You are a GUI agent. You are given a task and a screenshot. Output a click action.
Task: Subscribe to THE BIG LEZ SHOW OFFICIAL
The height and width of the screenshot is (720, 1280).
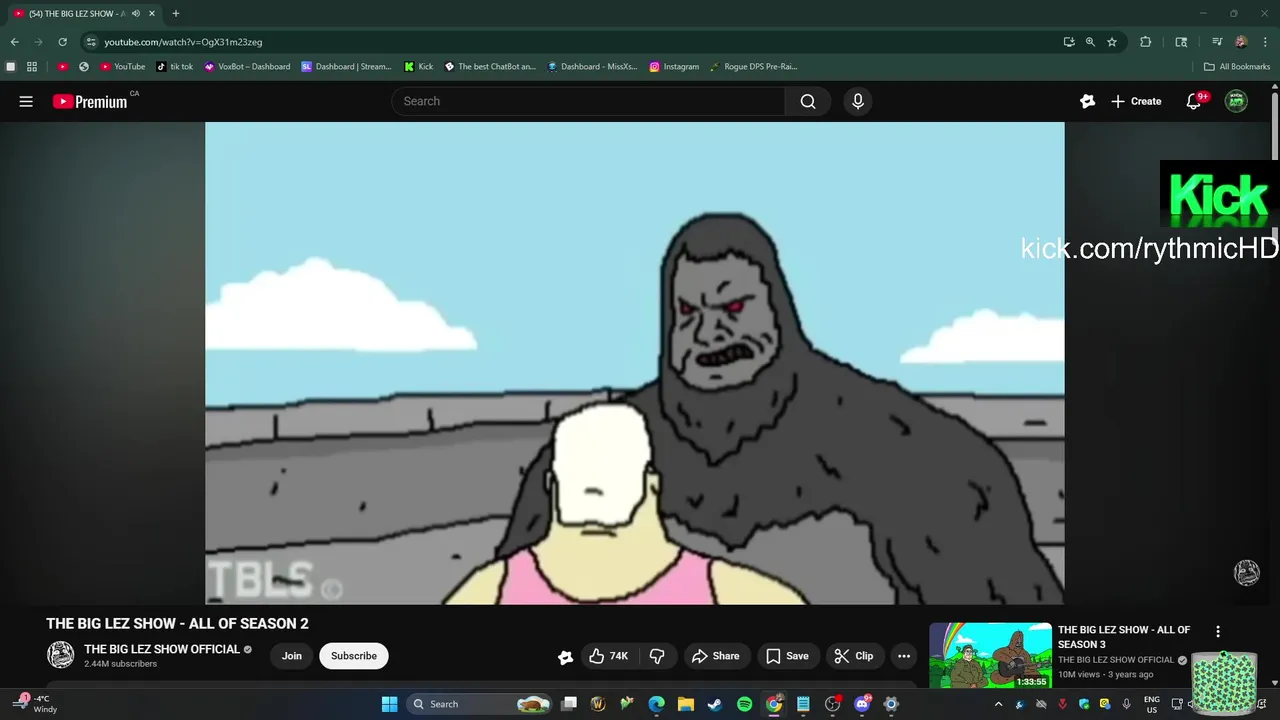point(354,656)
